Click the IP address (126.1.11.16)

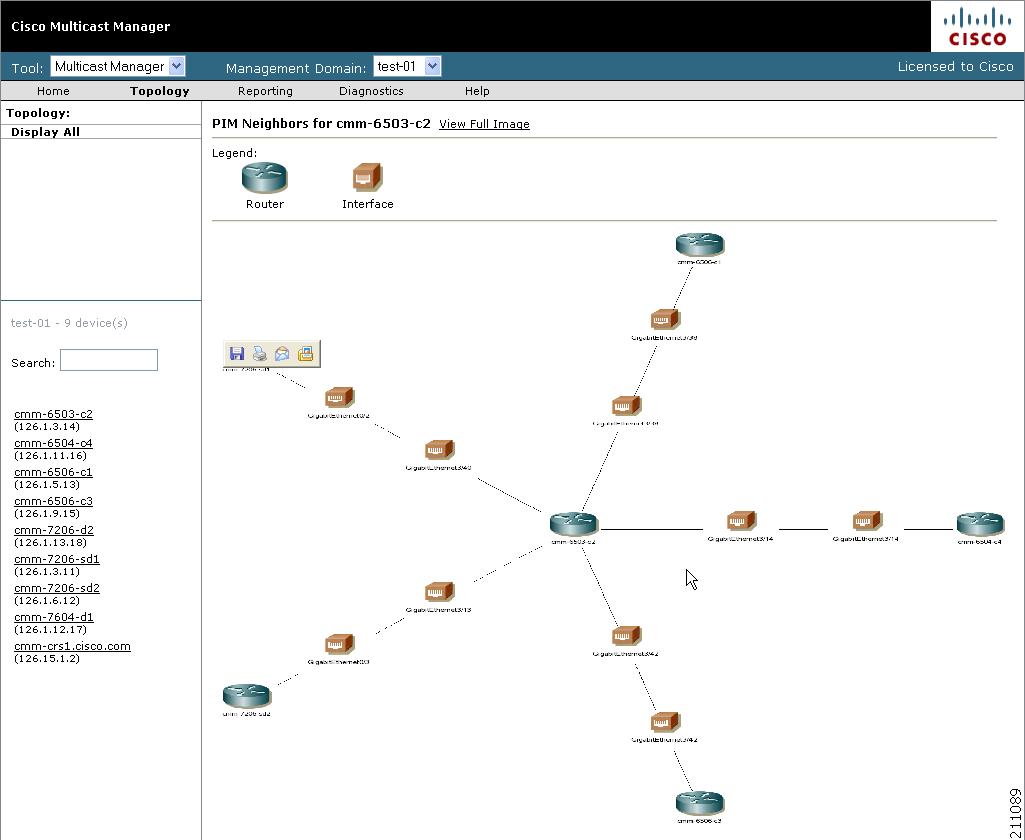[50, 456]
